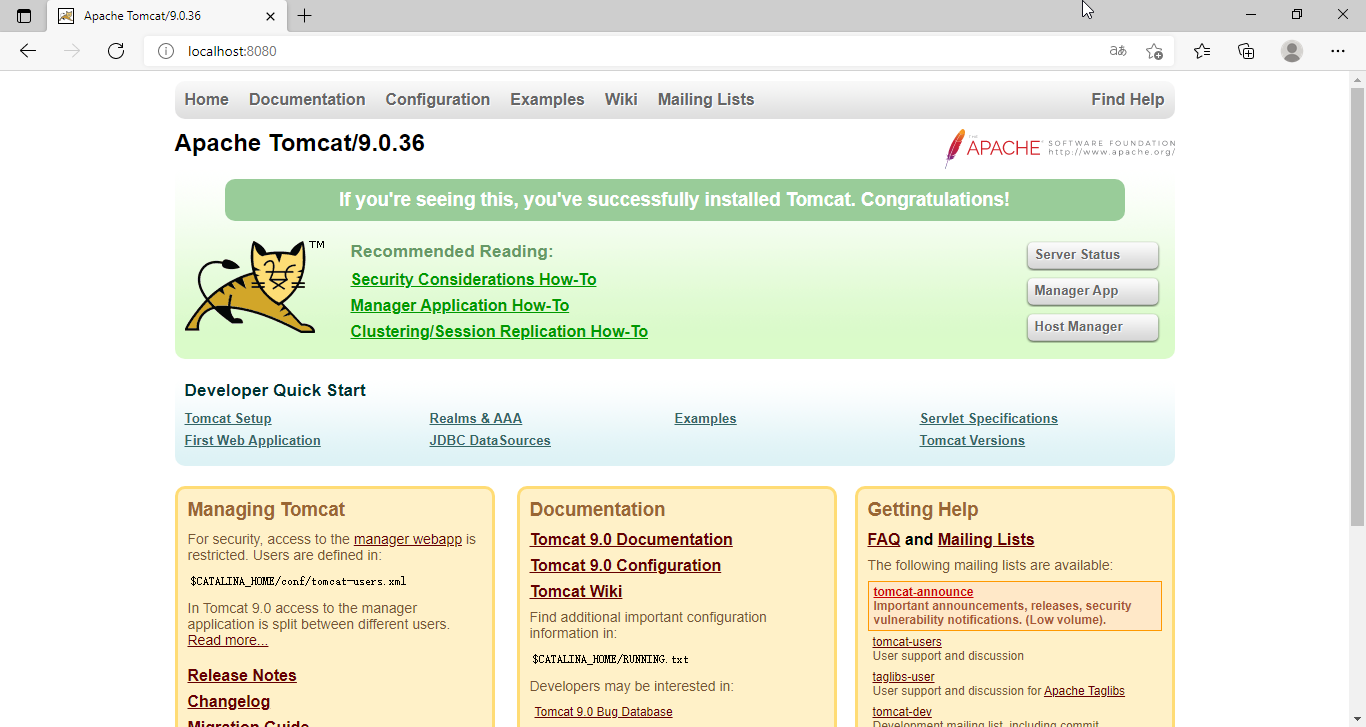This screenshot has height=727, width=1366.
Task: Open the Collections icon
Action: [1246, 51]
